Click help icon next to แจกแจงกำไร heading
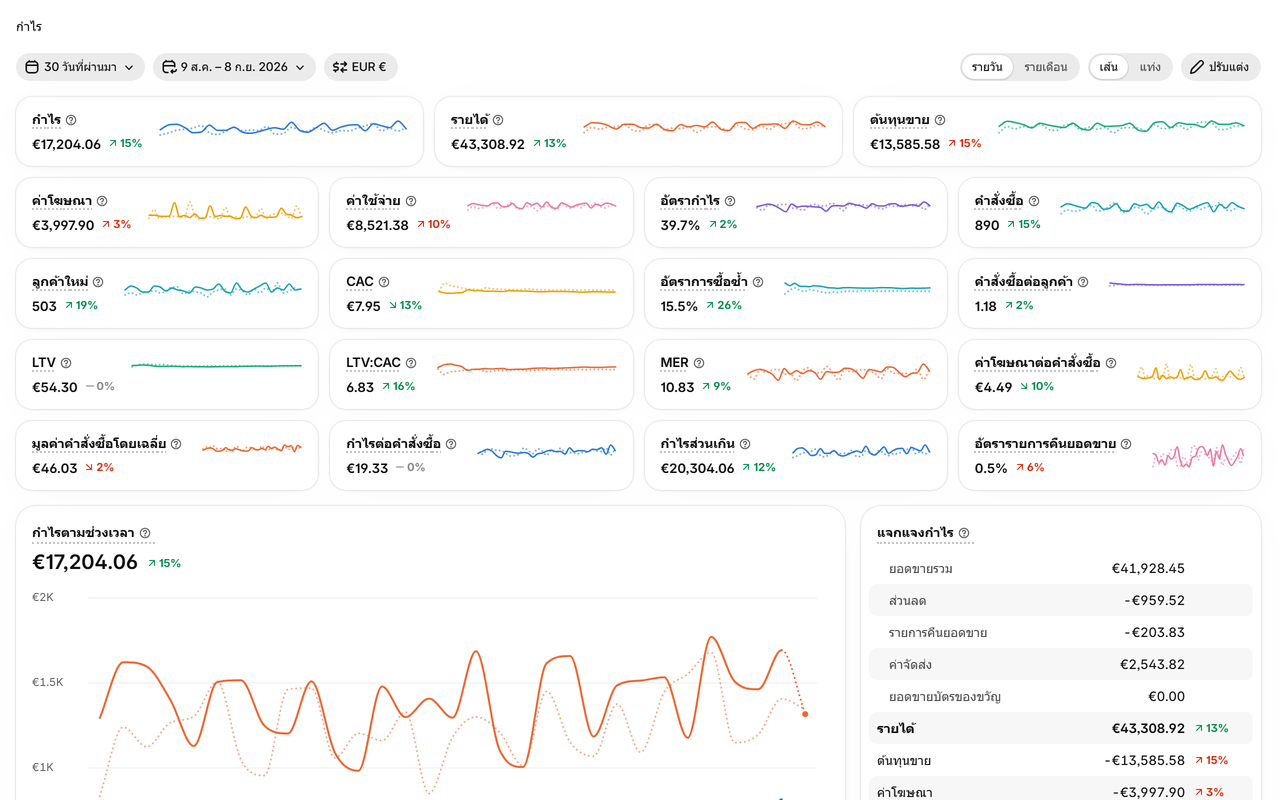This screenshot has width=1280, height=800. (x=964, y=533)
